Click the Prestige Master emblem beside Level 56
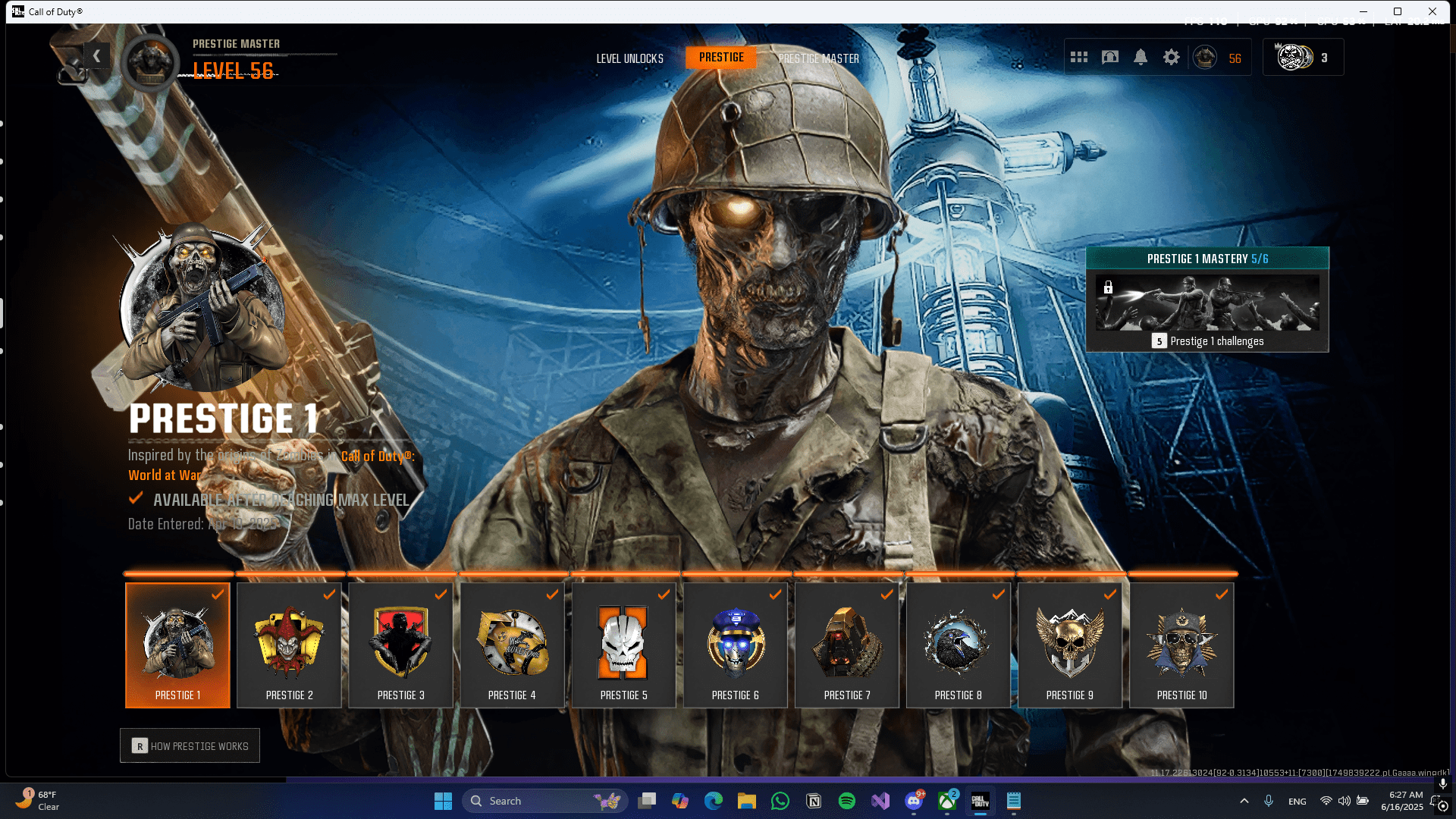 [x=150, y=61]
